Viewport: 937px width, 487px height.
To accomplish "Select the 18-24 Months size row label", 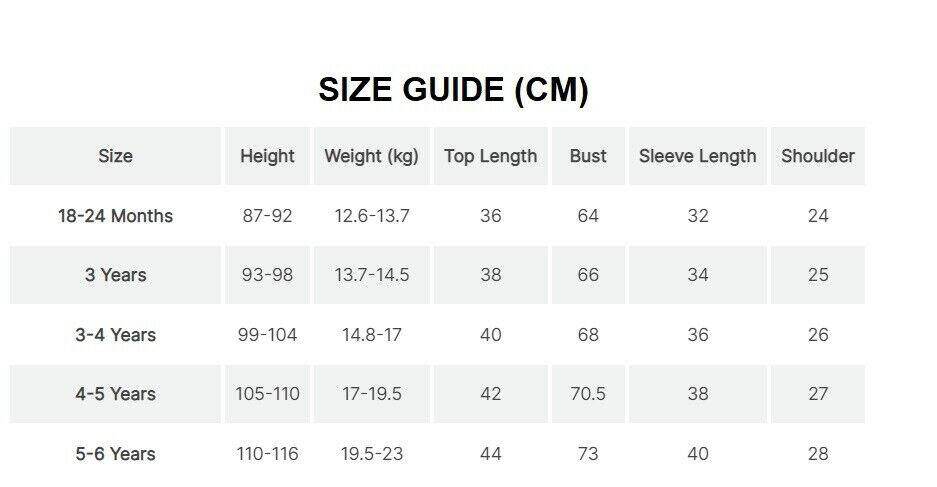I will (x=115, y=216).
